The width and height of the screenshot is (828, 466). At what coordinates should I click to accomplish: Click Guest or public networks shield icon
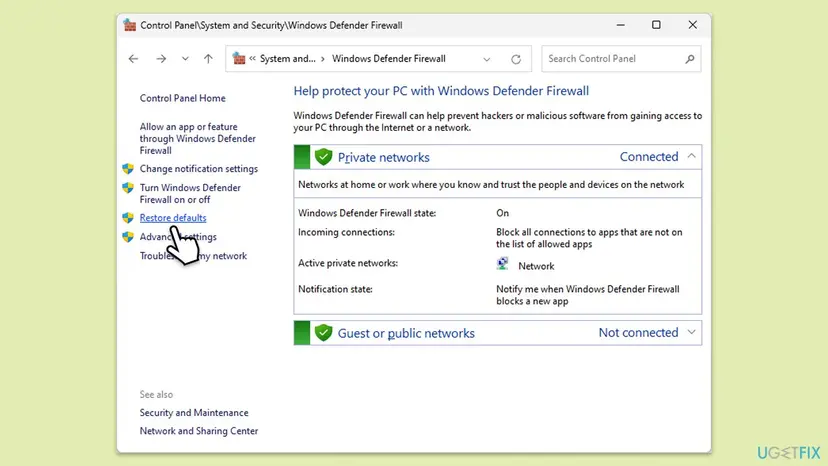[323, 333]
